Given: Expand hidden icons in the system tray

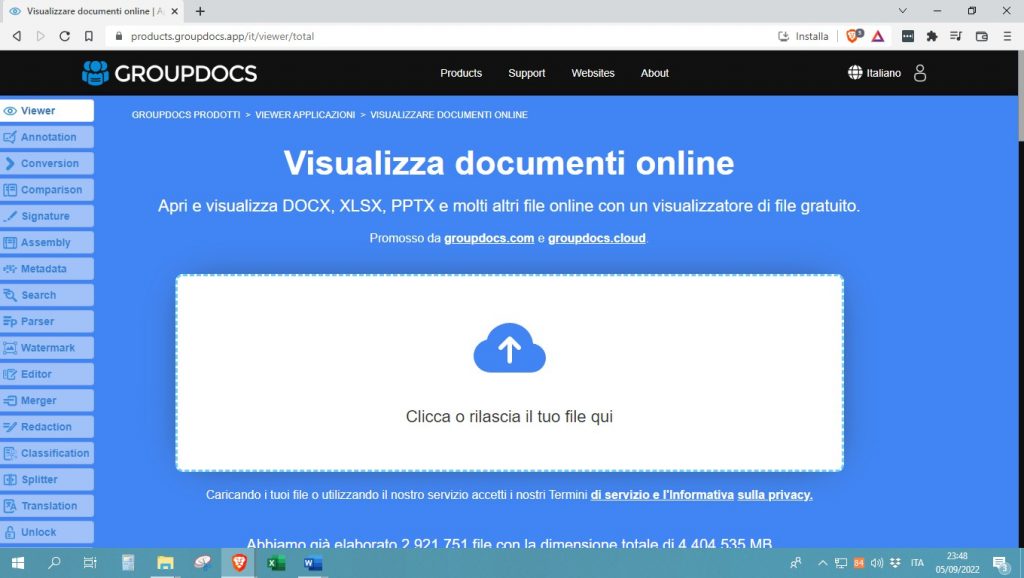Looking at the screenshot, I should pos(822,563).
